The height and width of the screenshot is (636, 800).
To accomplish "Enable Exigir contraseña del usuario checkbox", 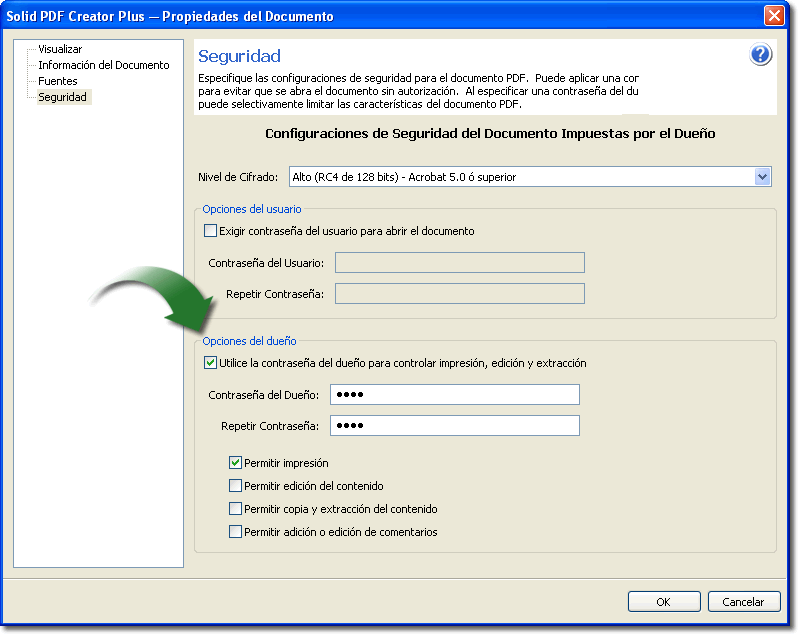I will coord(210,231).
